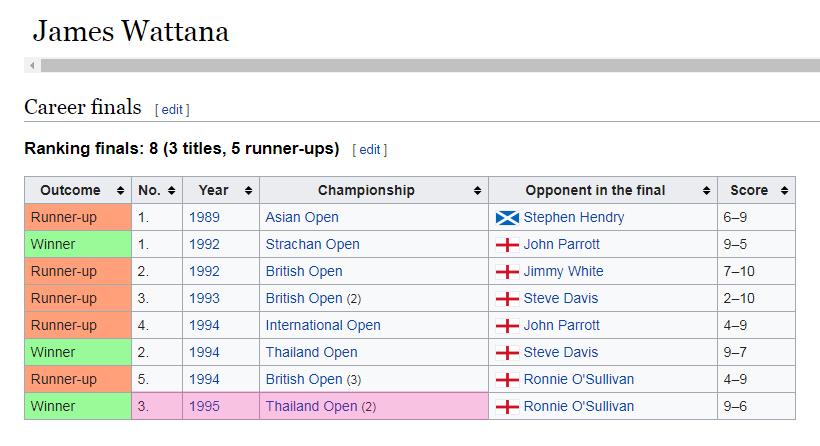Click left arrow of horizontal scrollbar
The image size is (820, 446).
coord(32,65)
